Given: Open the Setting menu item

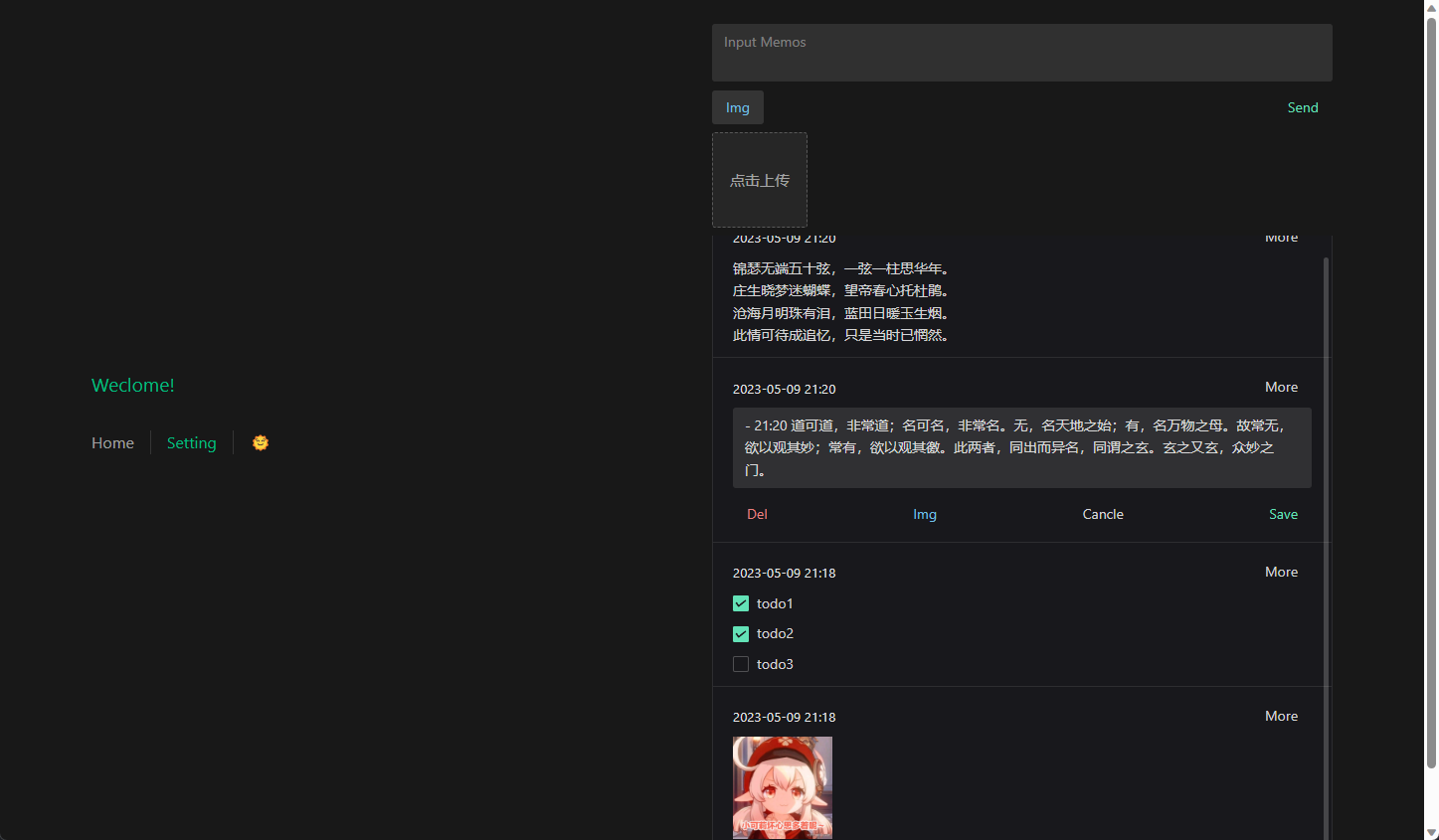Looking at the screenshot, I should (192, 443).
